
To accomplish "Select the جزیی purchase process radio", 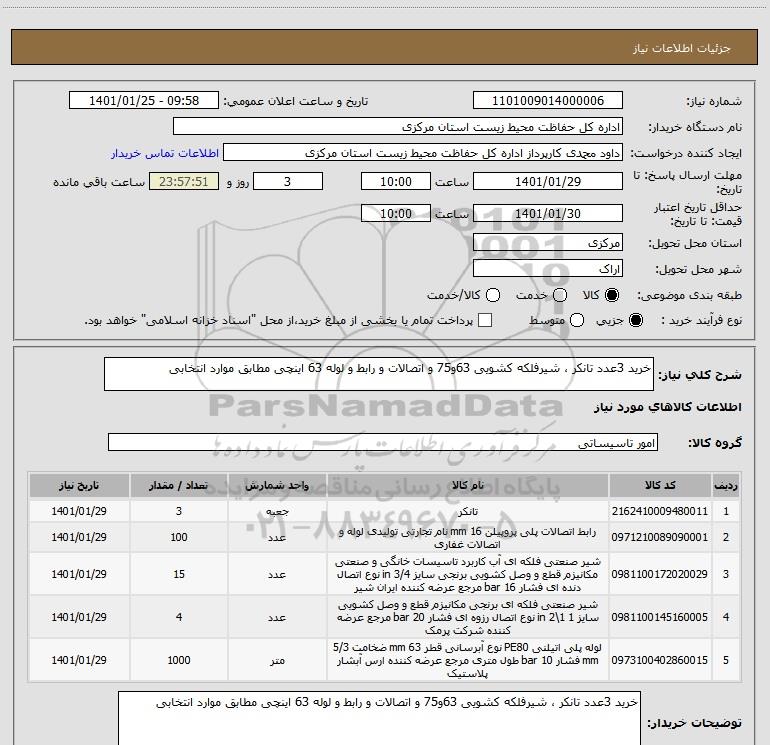I will 635,320.
